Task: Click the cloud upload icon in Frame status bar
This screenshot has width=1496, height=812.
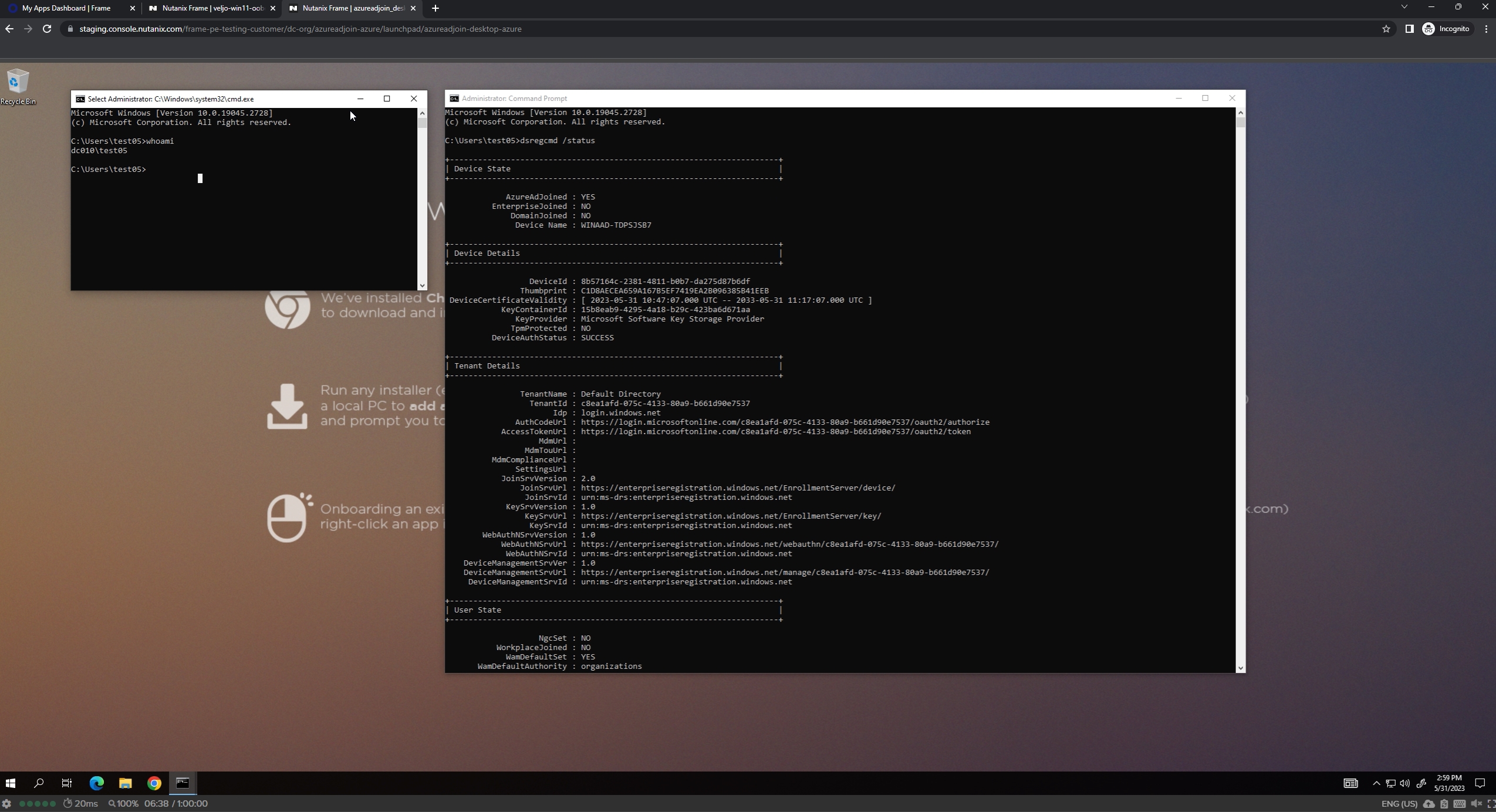Action: coord(1429,804)
